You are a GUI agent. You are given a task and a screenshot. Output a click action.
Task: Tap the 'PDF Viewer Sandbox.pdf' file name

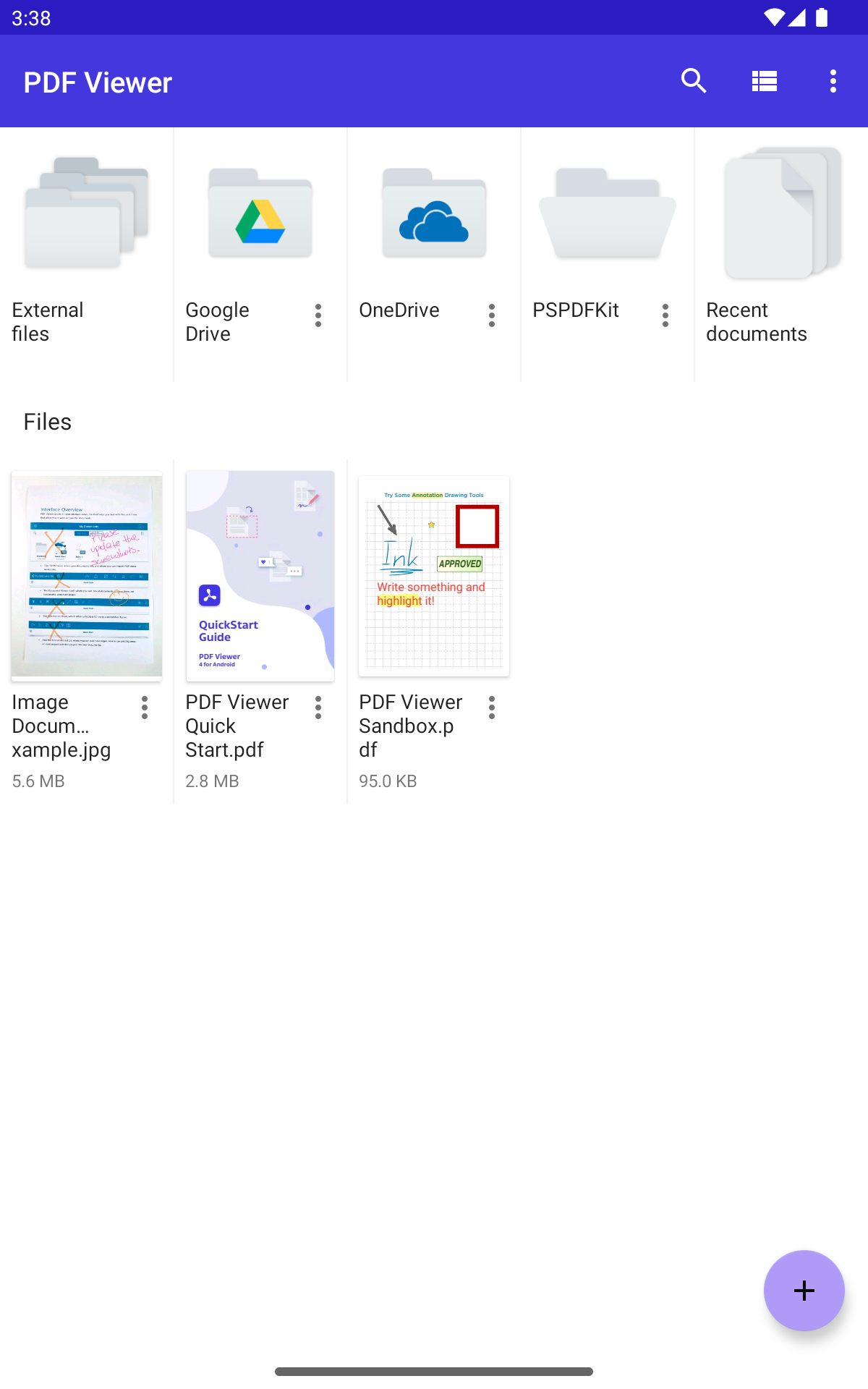411,726
